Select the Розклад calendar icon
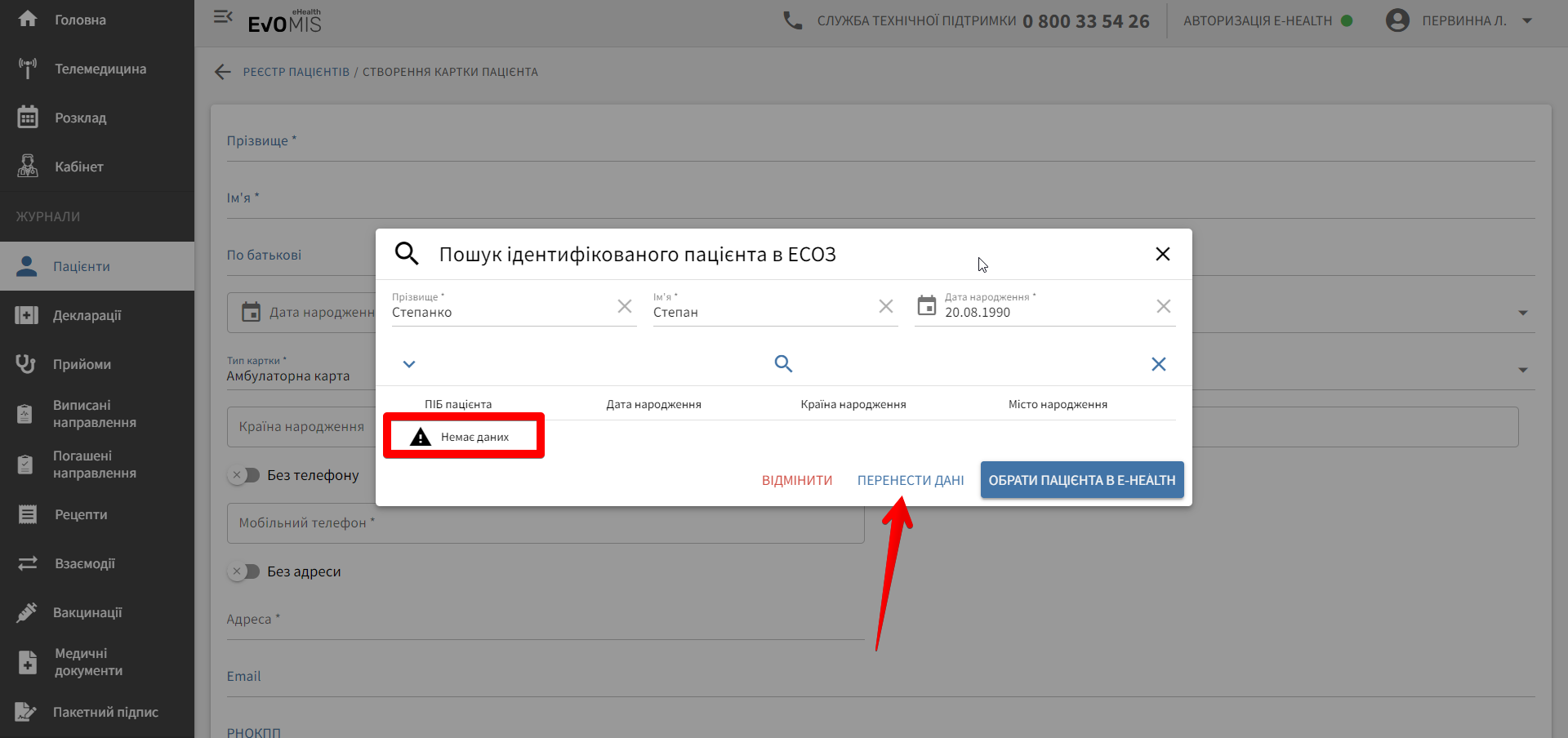This screenshot has width=1568, height=738. point(28,117)
